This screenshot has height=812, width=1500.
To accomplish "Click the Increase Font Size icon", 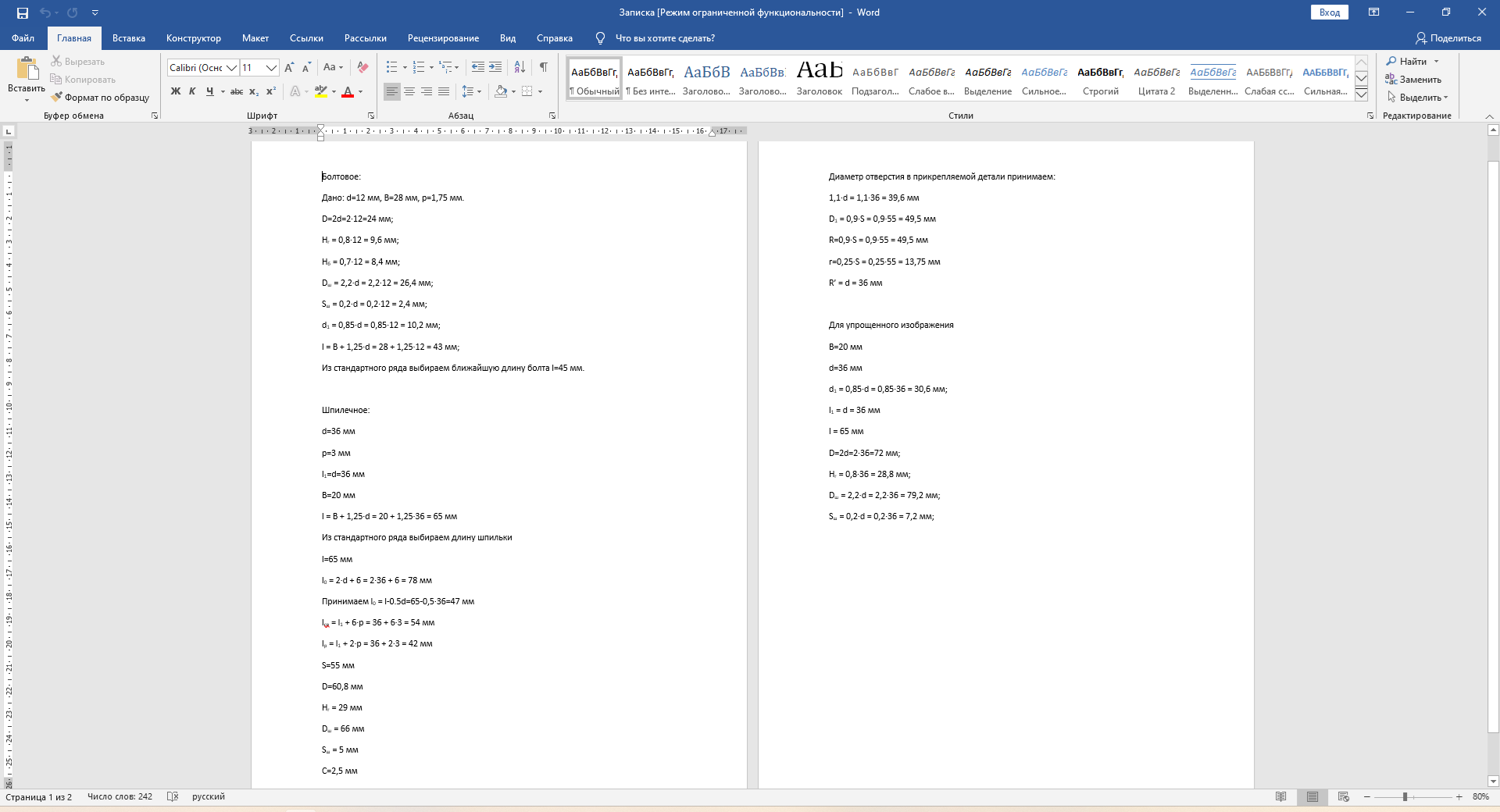I will click(290, 67).
